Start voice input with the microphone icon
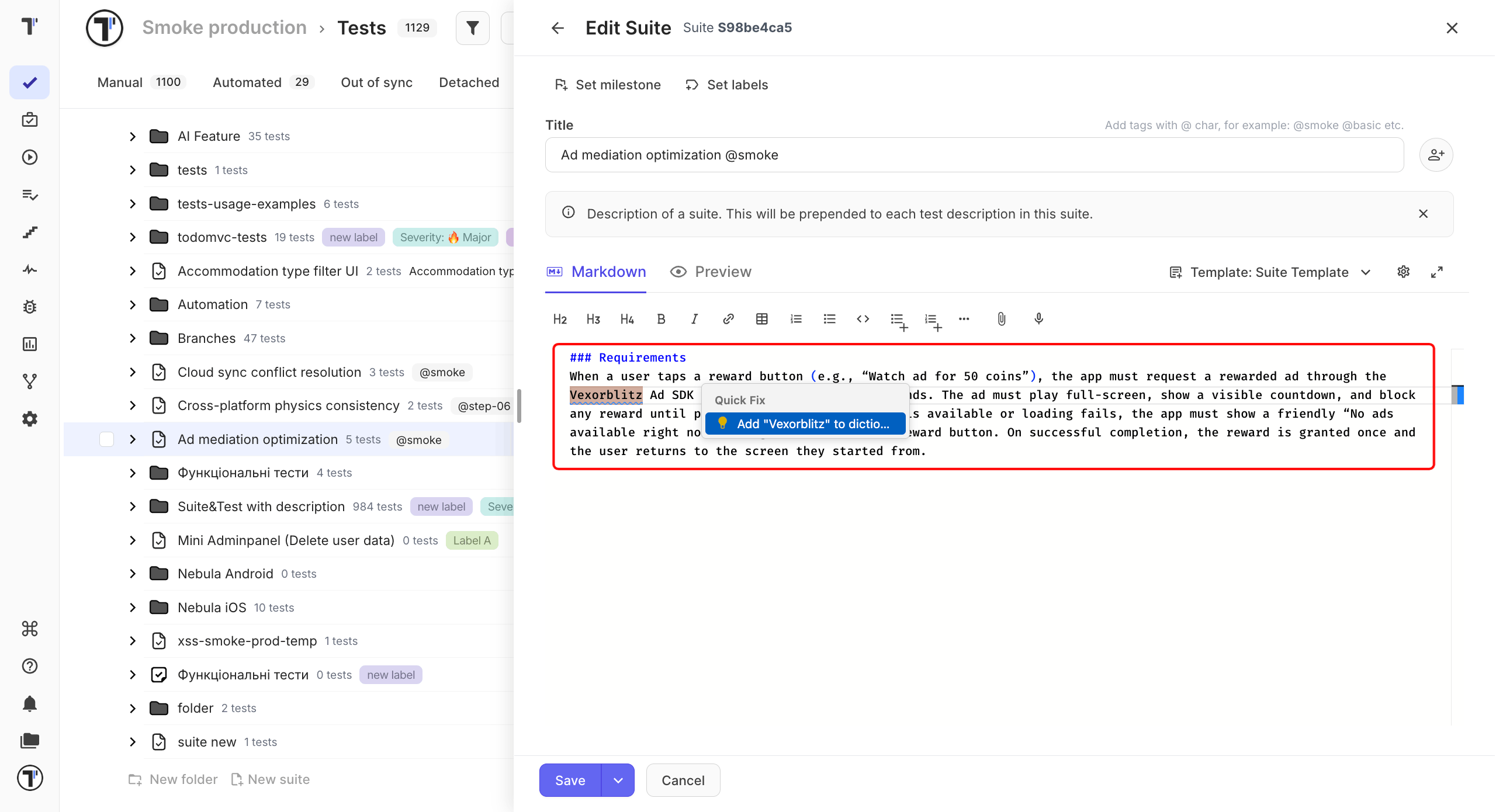The width and height of the screenshot is (1496, 812). [x=1038, y=319]
